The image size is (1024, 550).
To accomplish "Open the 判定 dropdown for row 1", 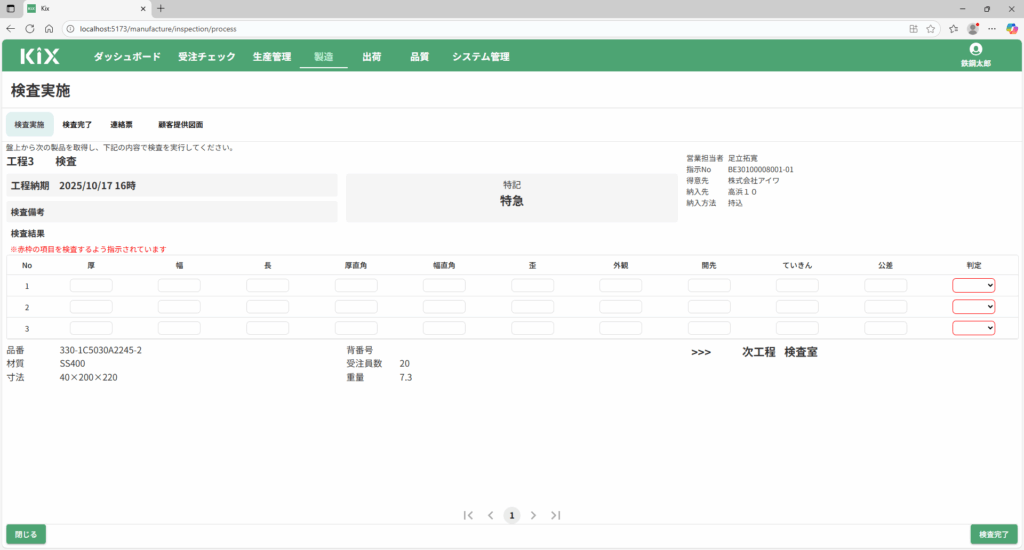I will (973, 285).
